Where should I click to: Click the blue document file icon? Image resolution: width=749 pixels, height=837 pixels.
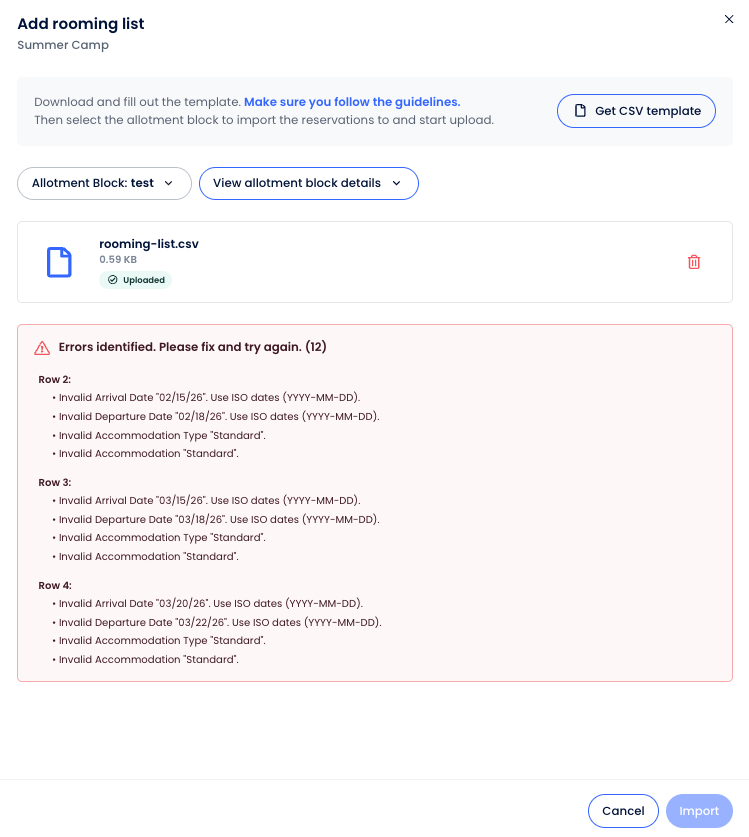coord(60,262)
